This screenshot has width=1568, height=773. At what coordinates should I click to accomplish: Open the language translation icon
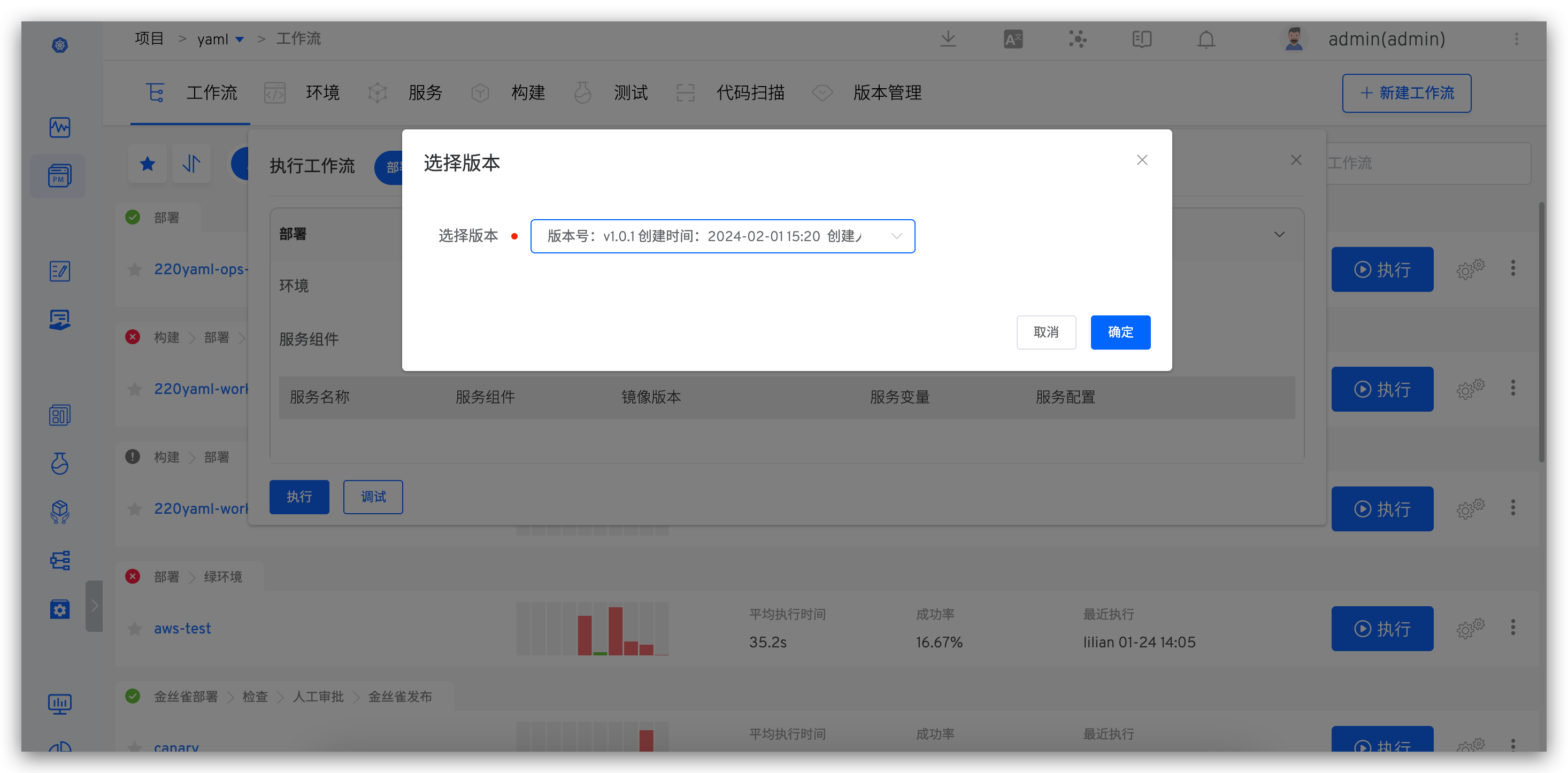coord(1013,40)
